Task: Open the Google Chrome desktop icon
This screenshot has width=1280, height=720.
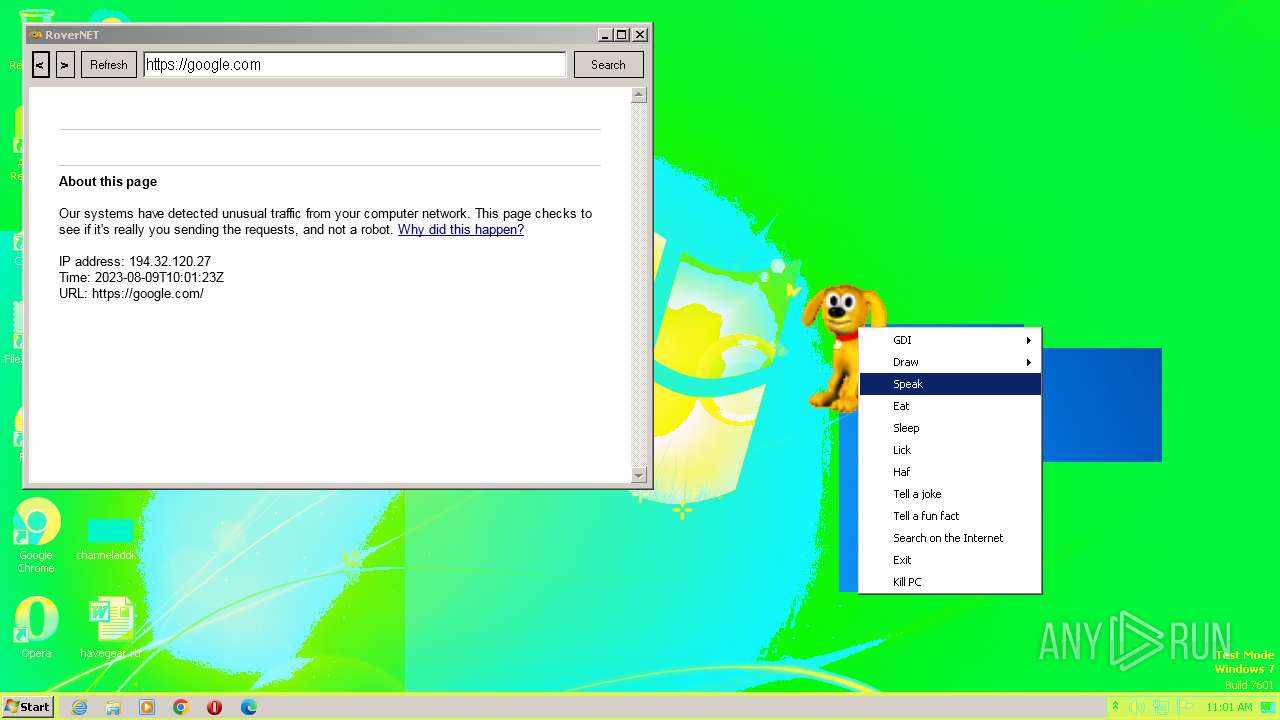Action: (x=36, y=536)
